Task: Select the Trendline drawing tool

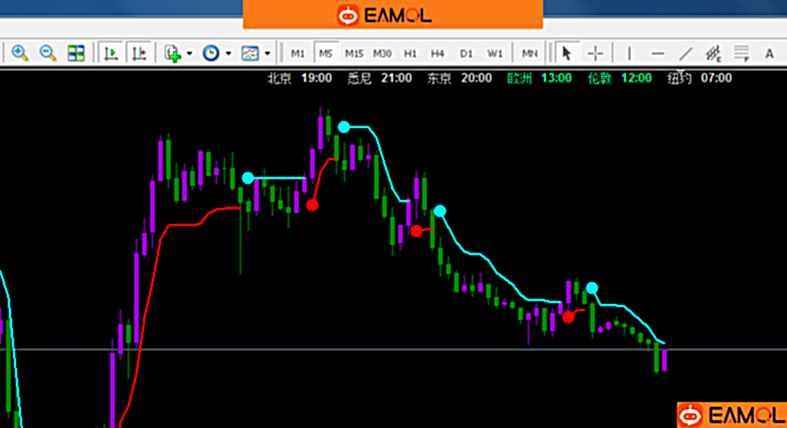Action: (686, 53)
